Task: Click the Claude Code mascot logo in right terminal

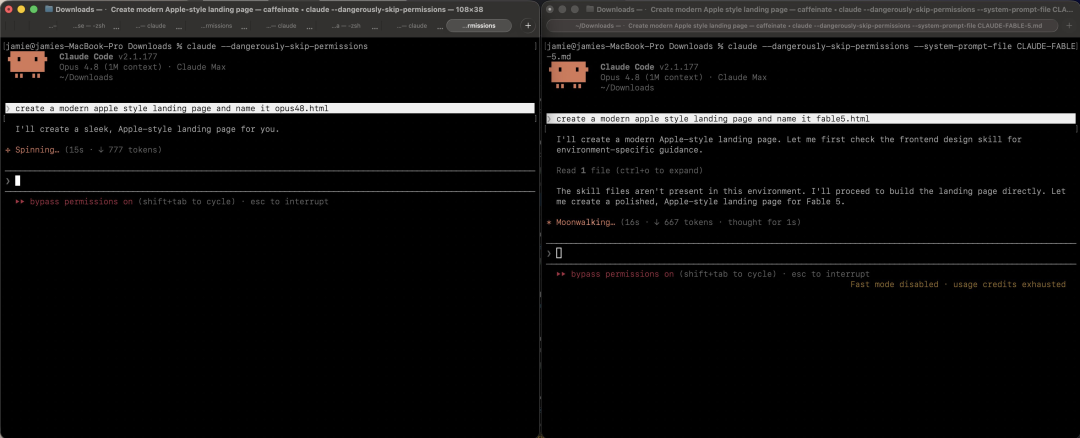Action: coord(568,75)
